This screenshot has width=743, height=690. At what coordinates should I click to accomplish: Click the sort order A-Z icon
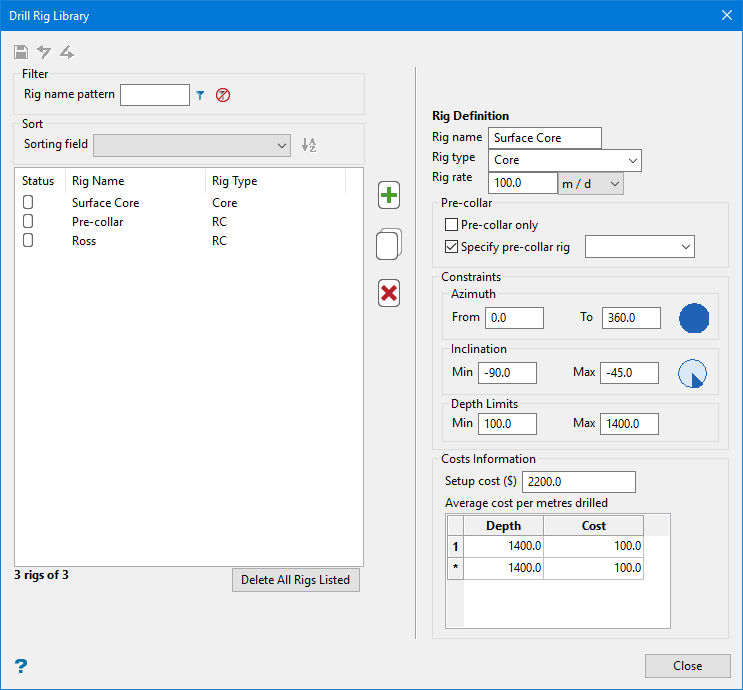point(309,145)
